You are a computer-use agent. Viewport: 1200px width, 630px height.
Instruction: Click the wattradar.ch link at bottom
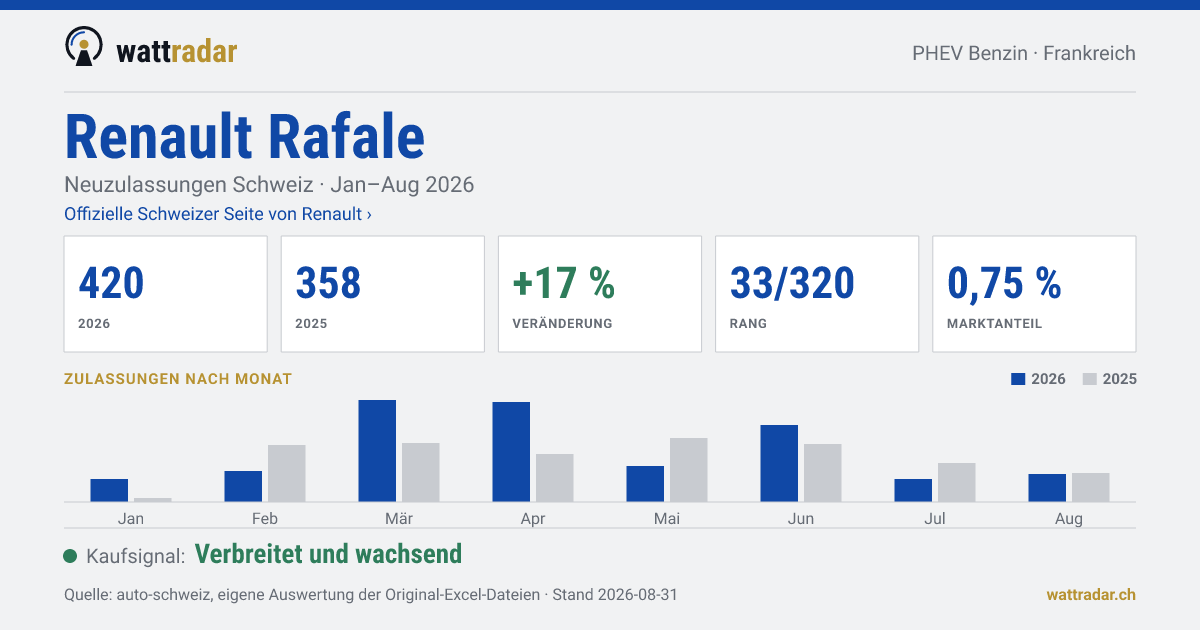(1091, 594)
